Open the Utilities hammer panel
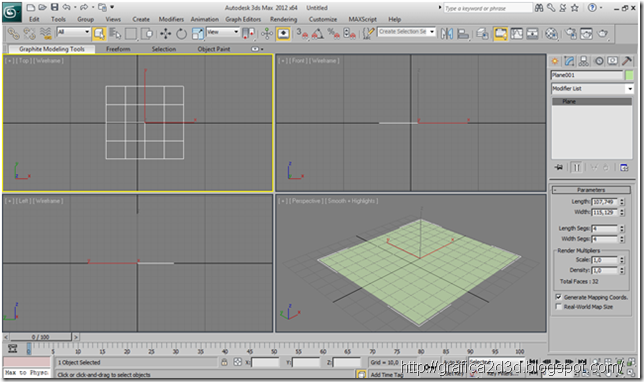 point(626,61)
